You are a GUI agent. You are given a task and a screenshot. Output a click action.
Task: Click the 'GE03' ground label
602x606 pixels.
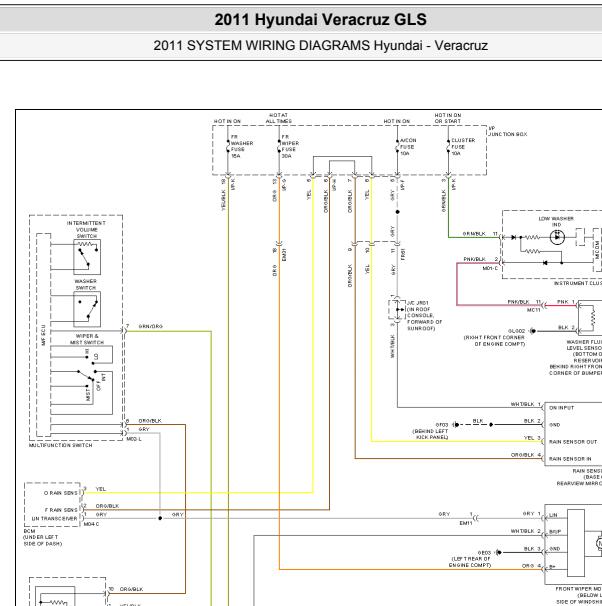click(x=484, y=553)
